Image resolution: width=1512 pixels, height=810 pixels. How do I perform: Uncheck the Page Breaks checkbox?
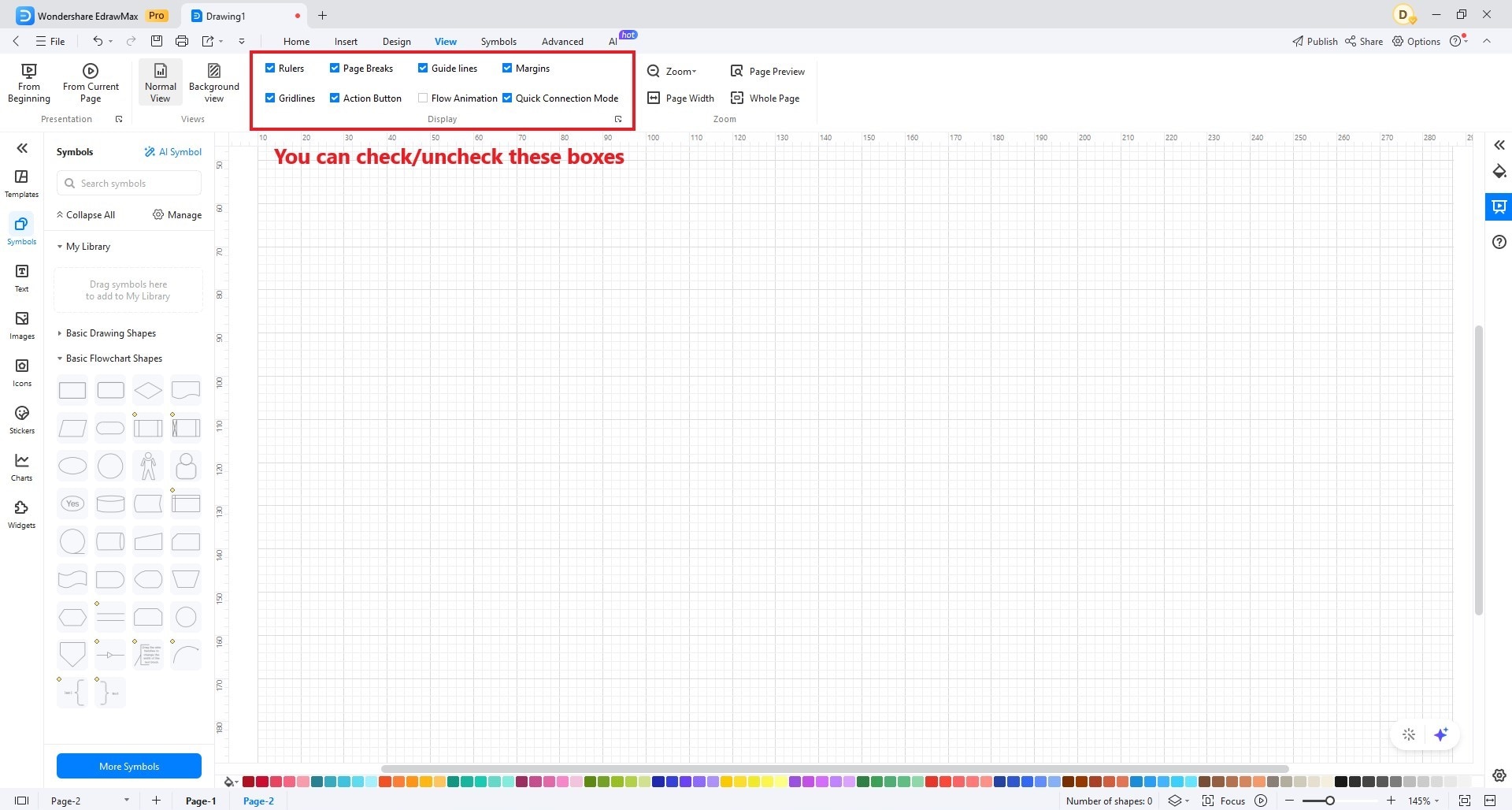(x=335, y=68)
